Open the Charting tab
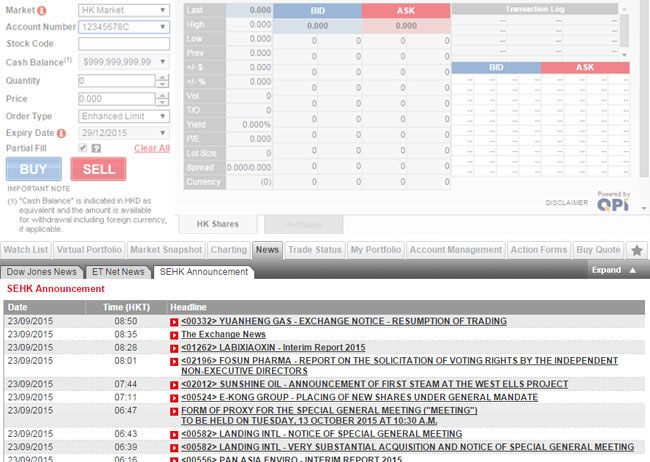This screenshot has height=462, width=650. tap(229, 250)
